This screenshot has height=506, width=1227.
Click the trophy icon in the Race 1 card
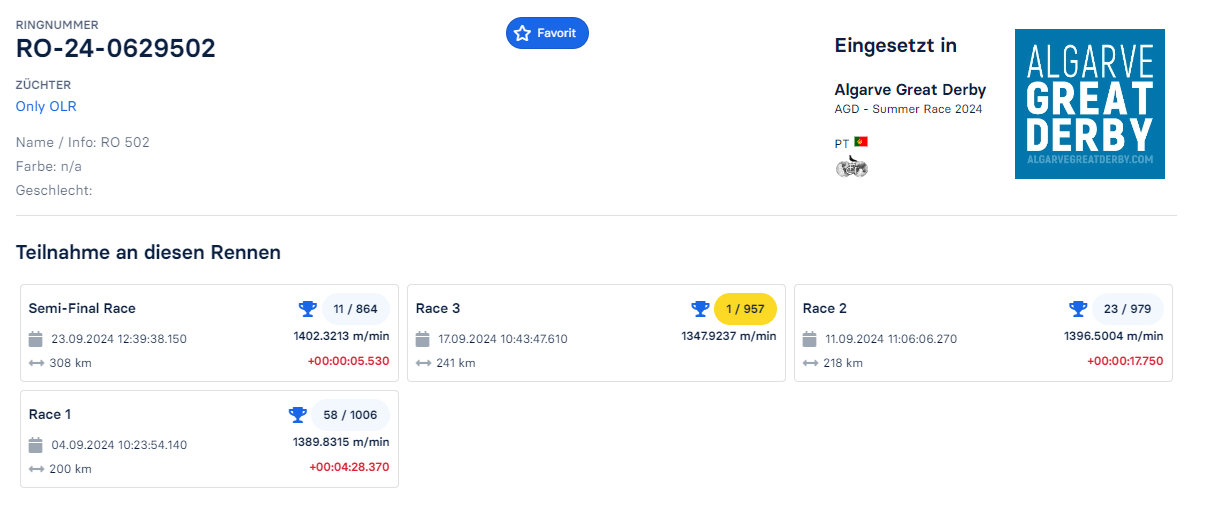click(297, 414)
